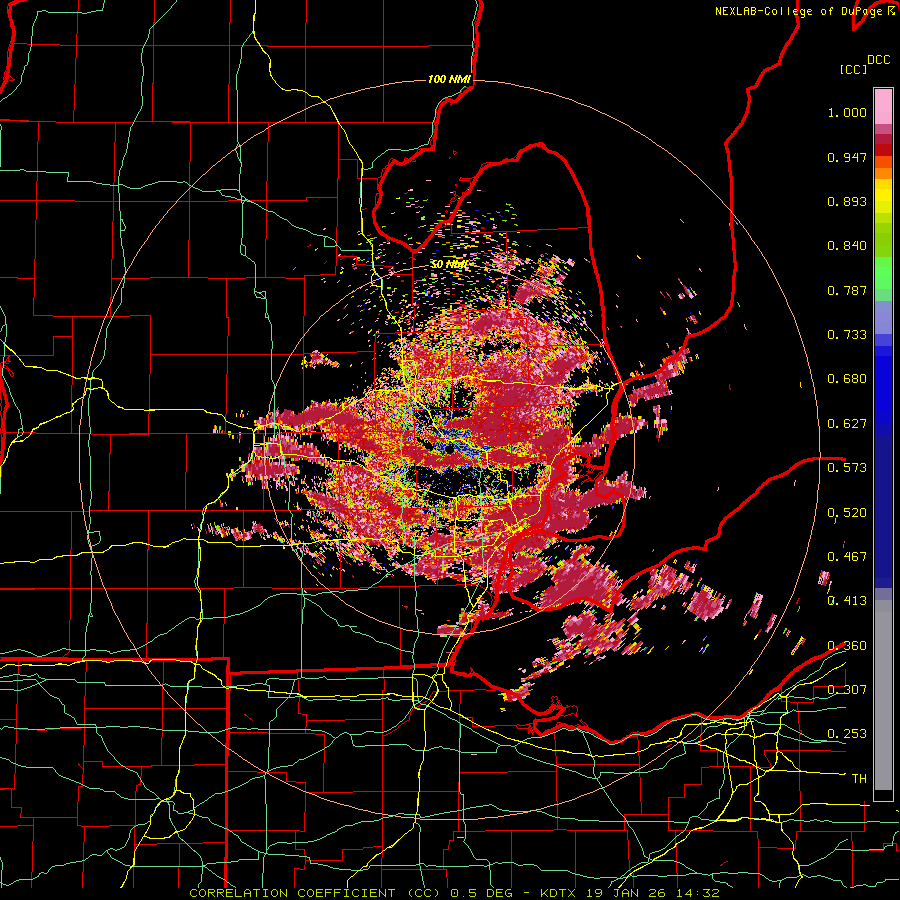Select the 0.307 scale value
900x900 pixels.
point(847,690)
